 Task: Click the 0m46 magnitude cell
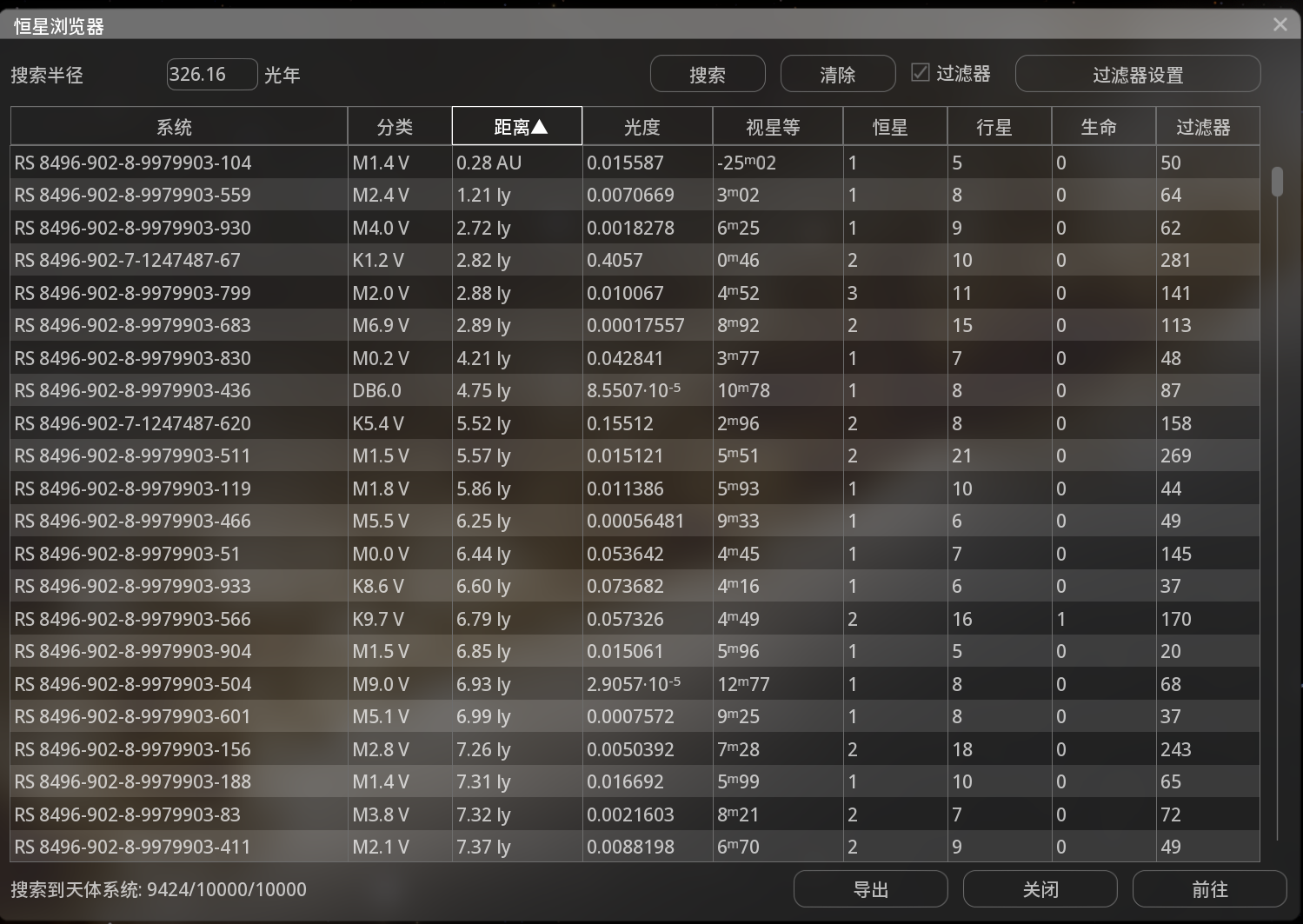pos(778,260)
